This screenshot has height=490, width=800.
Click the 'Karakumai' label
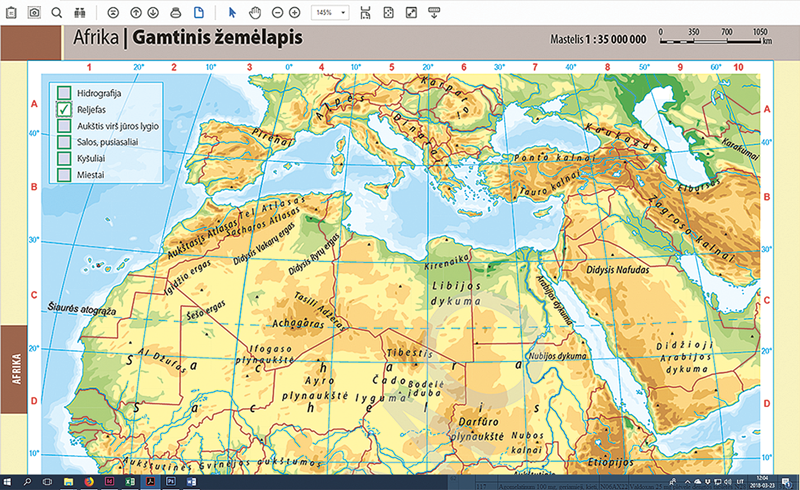[740, 149]
